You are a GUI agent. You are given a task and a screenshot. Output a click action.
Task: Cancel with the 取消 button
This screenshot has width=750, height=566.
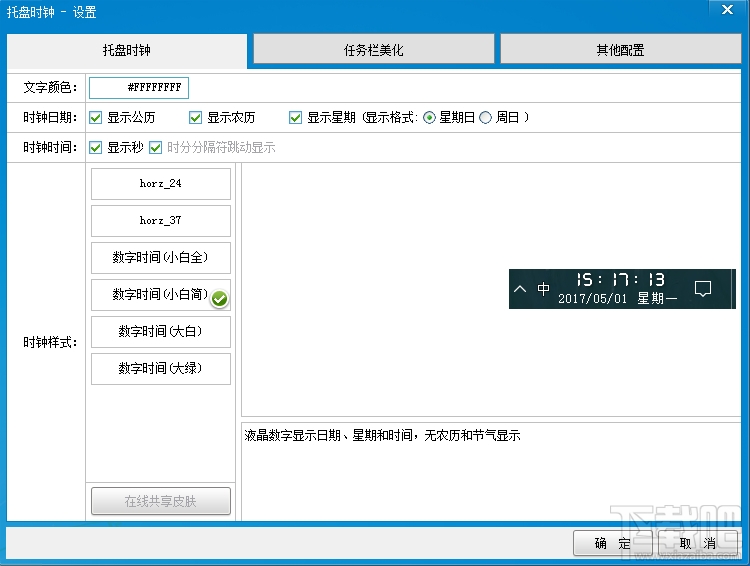(x=697, y=543)
